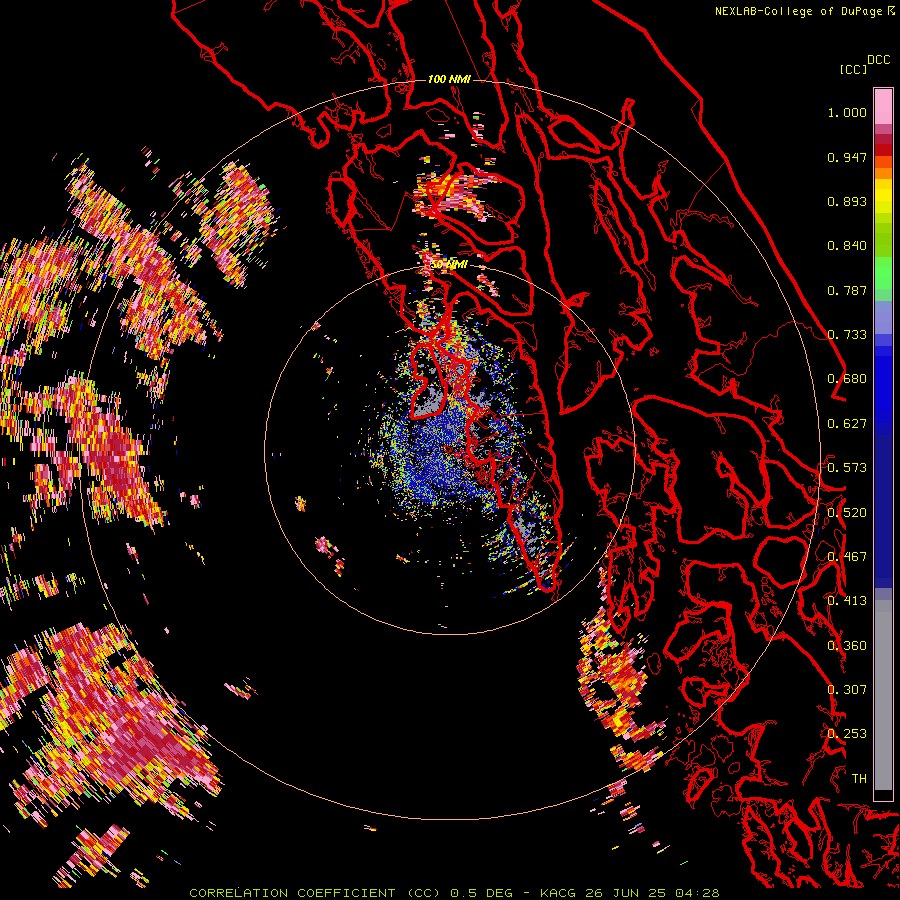Image resolution: width=900 pixels, height=900 pixels.
Task: Select the 0.573 color scale value
Action: (x=847, y=468)
